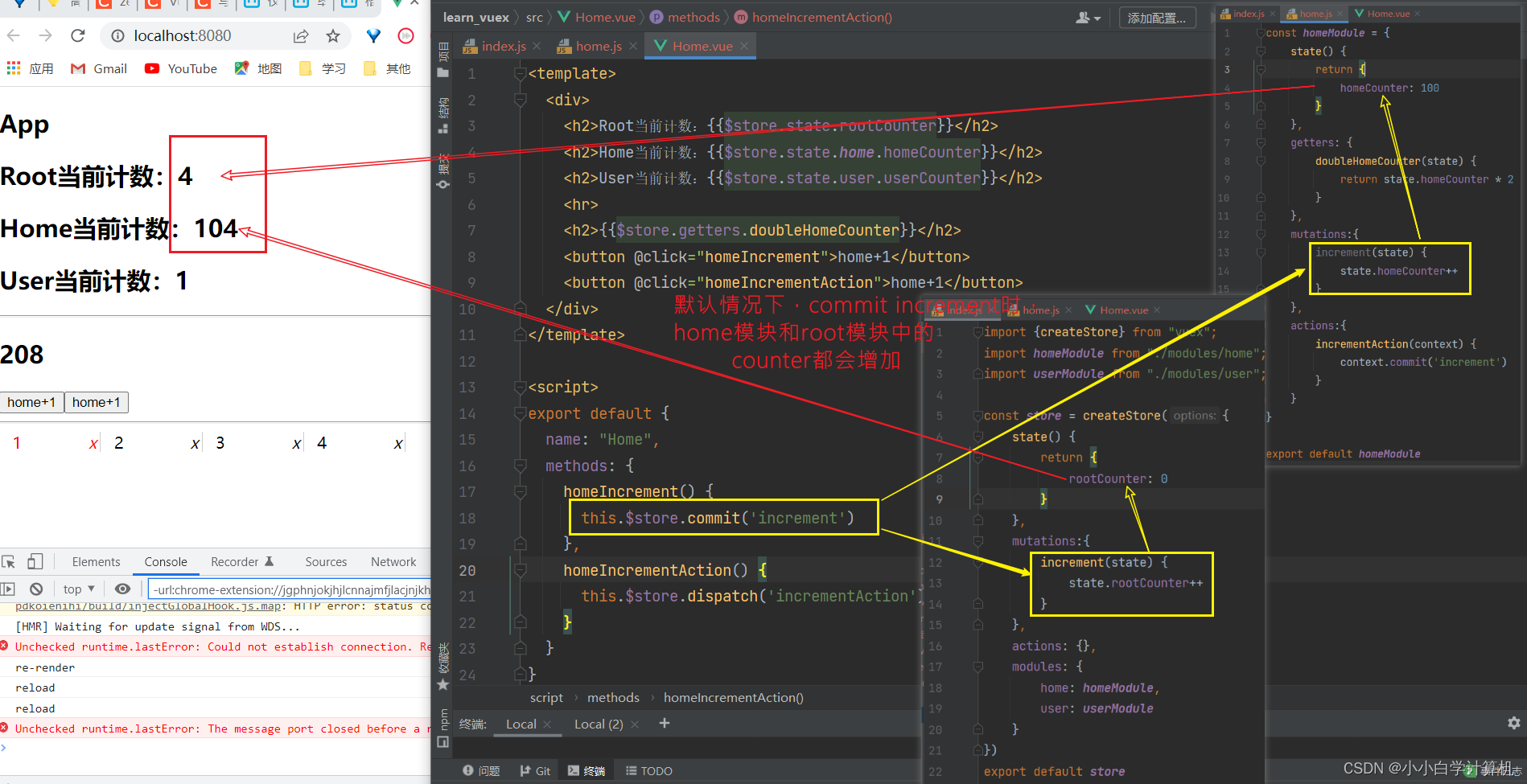Switch to the index.js editor tab

point(502,46)
